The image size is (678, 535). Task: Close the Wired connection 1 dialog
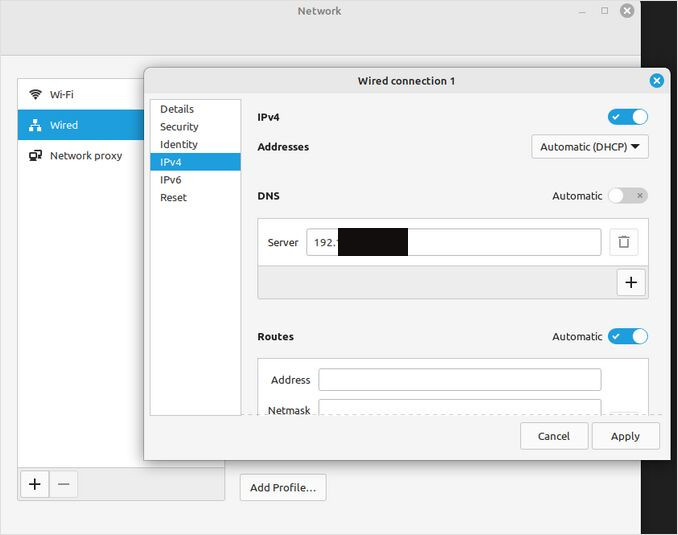(x=656, y=81)
